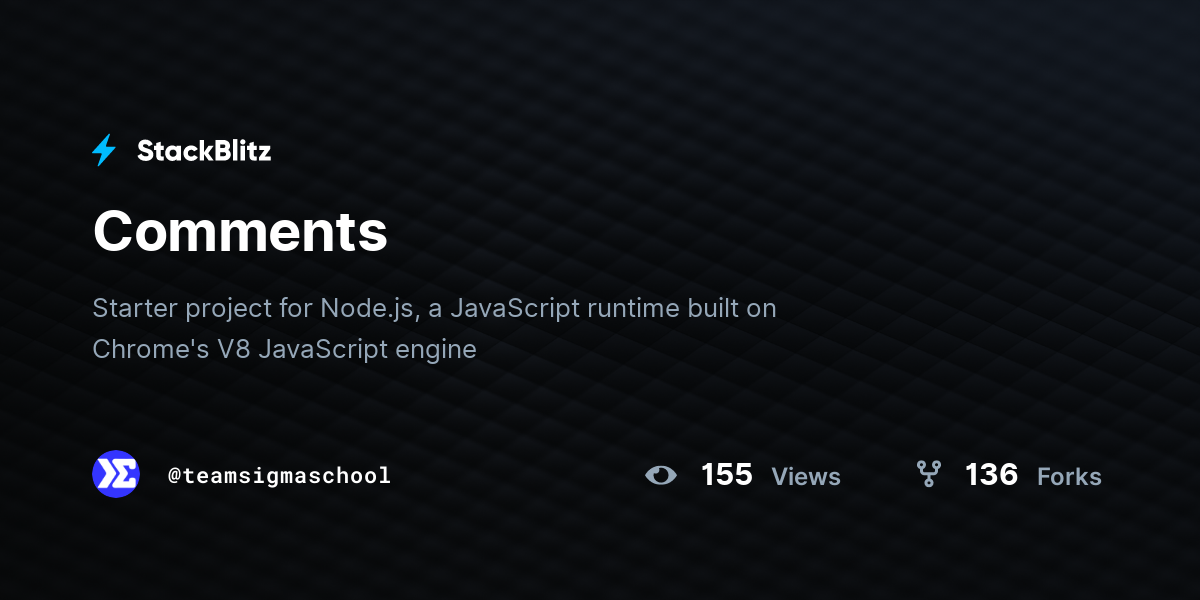Open the Comments project title
Screen dimensions: 1200x600
(x=240, y=231)
